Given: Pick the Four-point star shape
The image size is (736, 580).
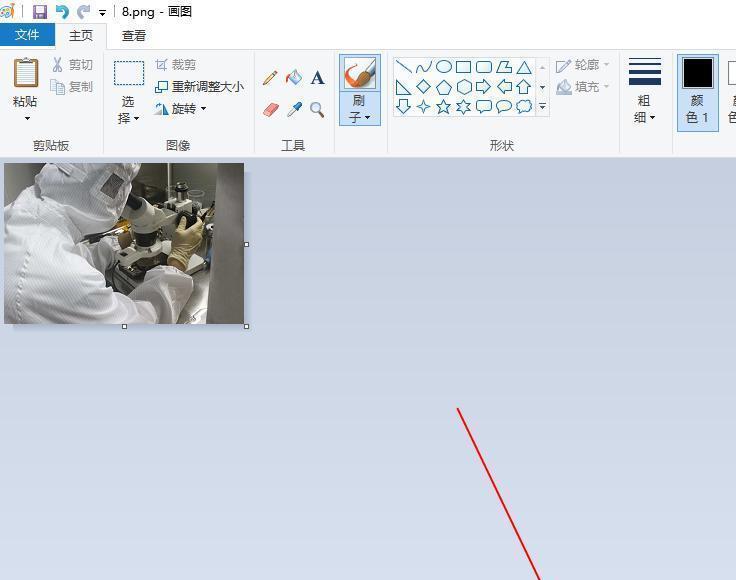Looking at the screenshot, I should click(x=423, y=107).
